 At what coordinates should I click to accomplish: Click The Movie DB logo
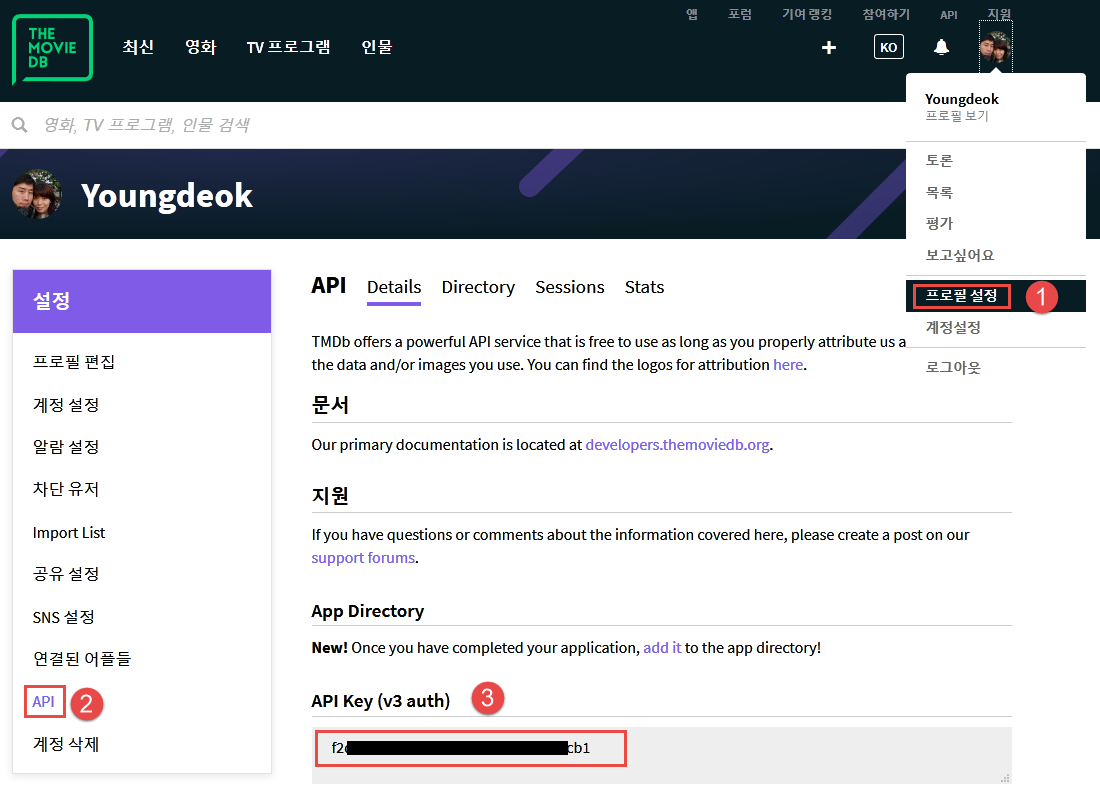pyautogui.click(x=52, y=48)
